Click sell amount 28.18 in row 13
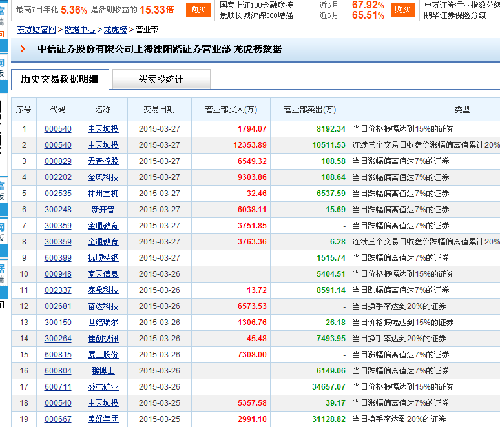Image resolution: width=500 pixels, height=427 pixels. click(336, 322)
